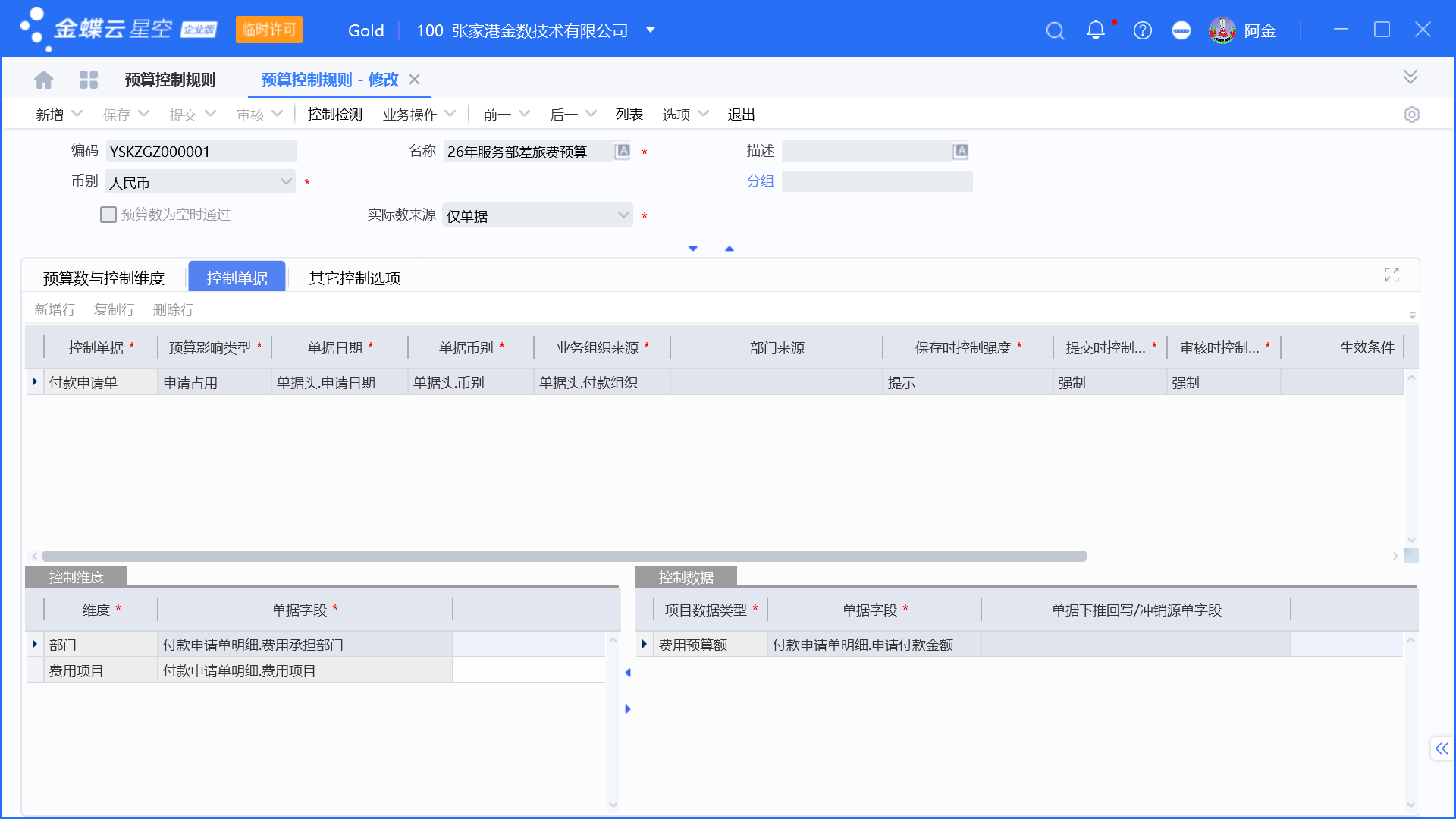1456x819 pixels.
Task: Select the 部门 row indicator arrow
Action: pyautogui.click(x=35, y=644)
